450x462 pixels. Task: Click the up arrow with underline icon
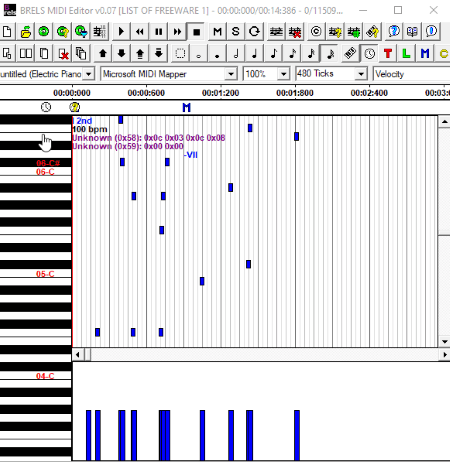[x=140, y=53]
